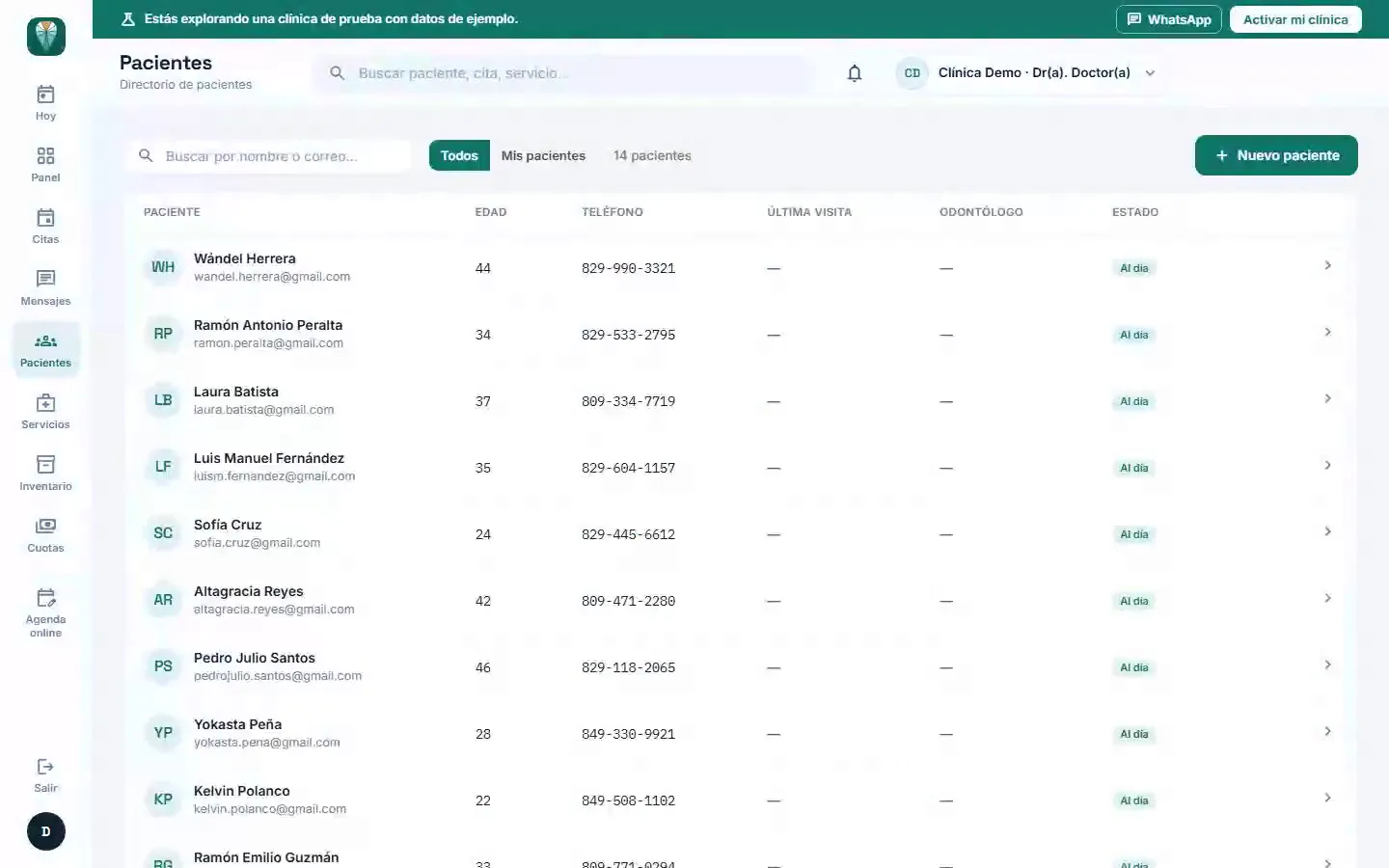Click the D user avatar at bottom
The image size is (1389, 868).
pyautogui.click(x=45, y=831)
